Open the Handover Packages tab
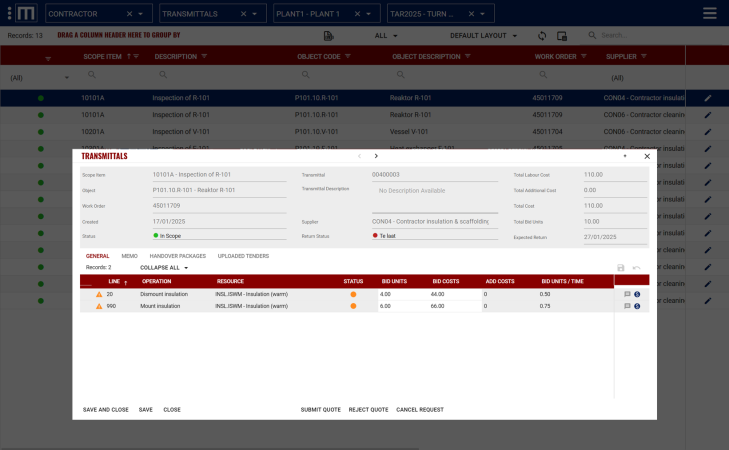729x450 pixels. click(177, 256)
